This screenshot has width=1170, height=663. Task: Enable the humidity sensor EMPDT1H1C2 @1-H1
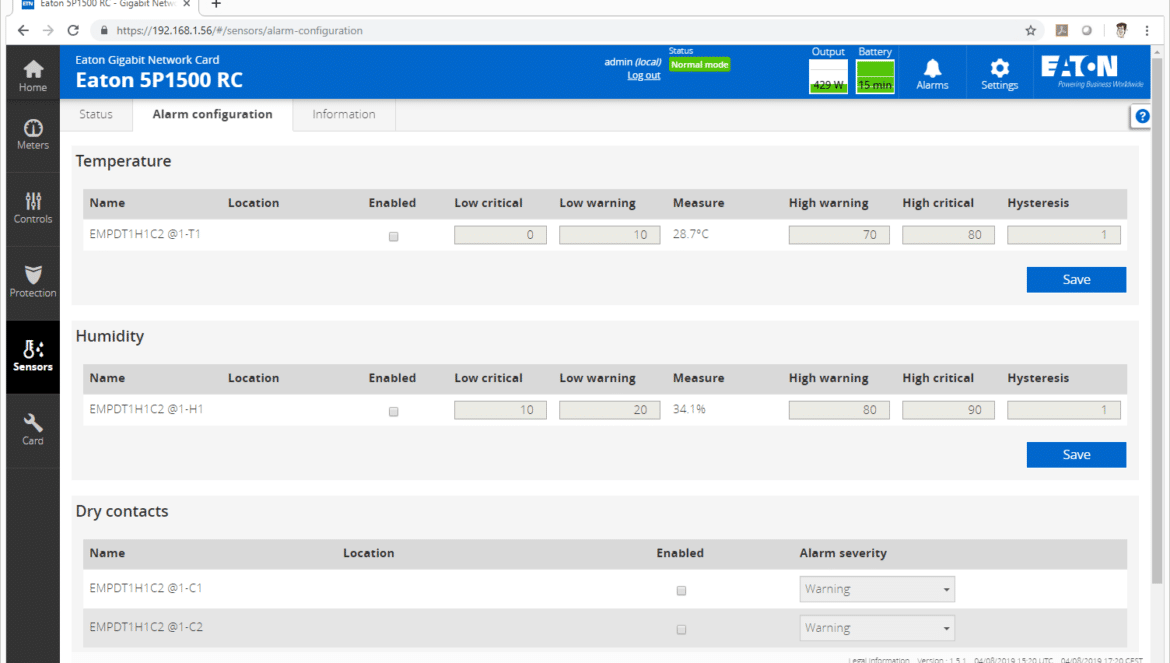click(x=393, y=412)
